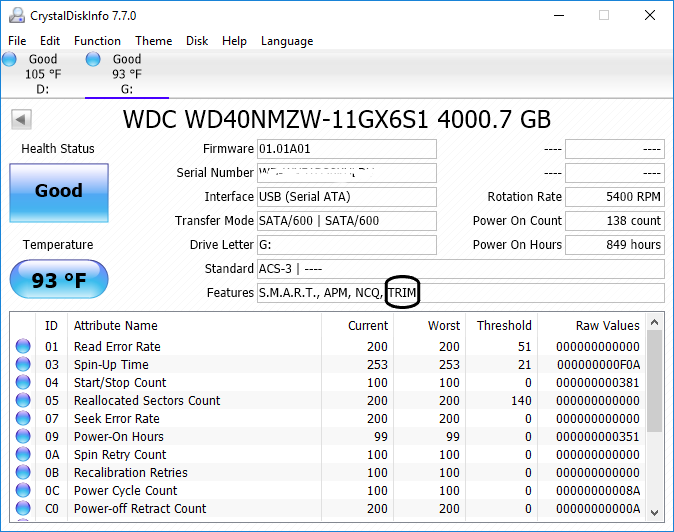The image size is (674, 532).
Task: Select the D: drive status orb
Action: click(9, 59)
